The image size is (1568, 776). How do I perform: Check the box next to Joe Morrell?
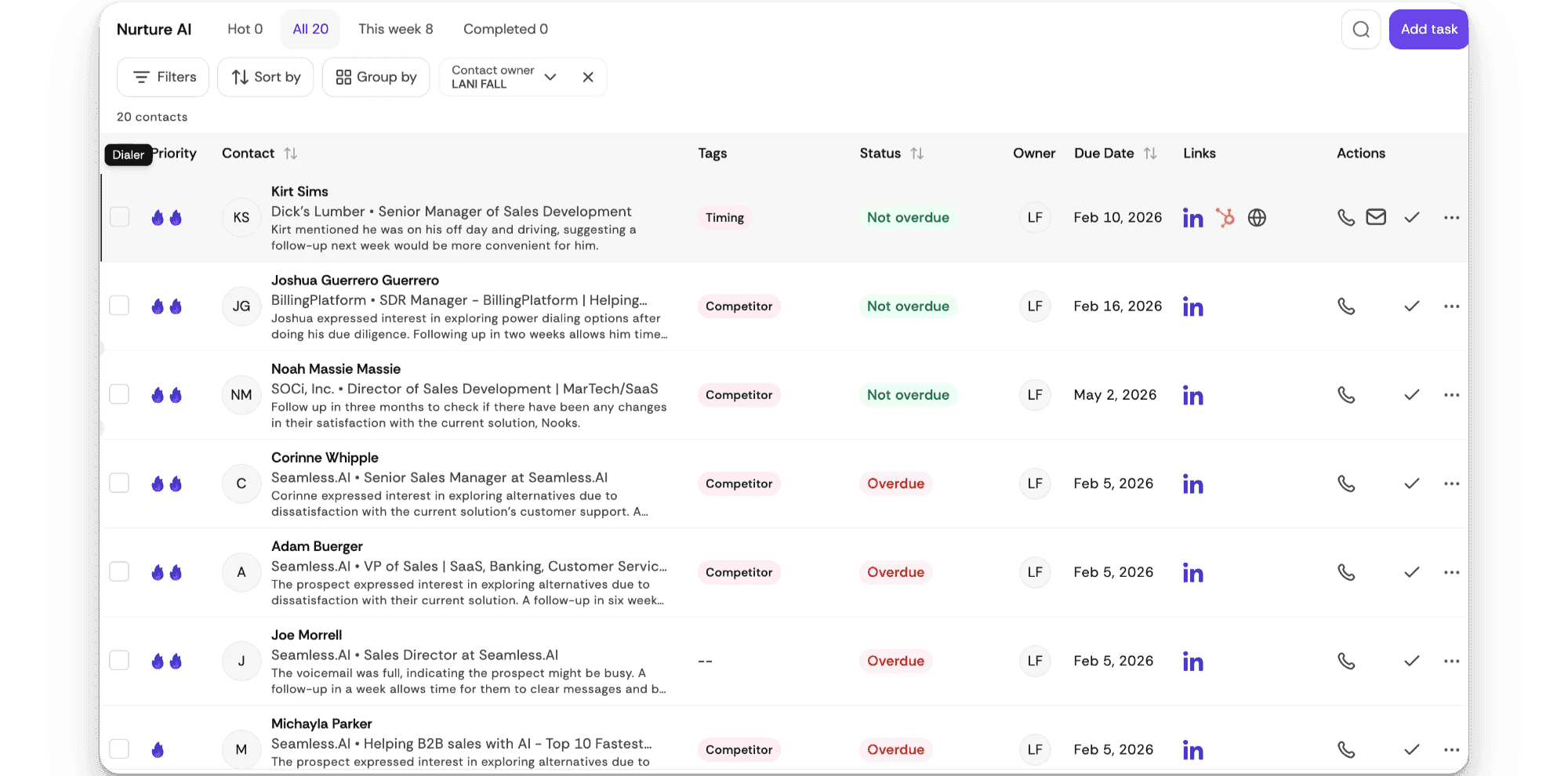point(119,661)
